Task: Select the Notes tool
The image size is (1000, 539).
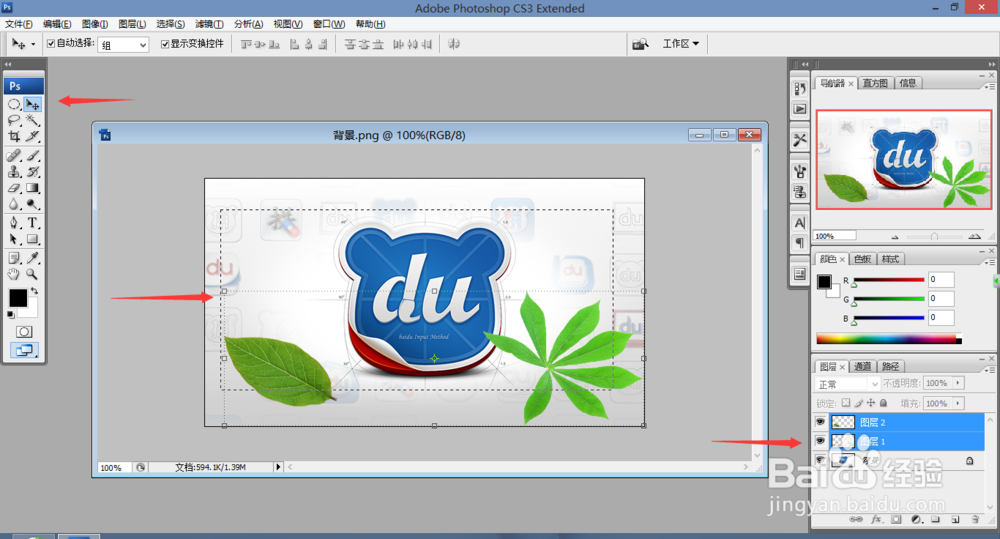Action: (14, 258)
